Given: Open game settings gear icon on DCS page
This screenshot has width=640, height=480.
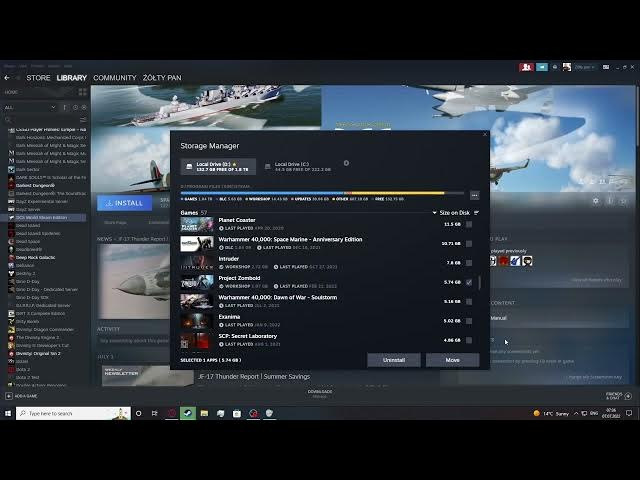Looking at the screenshot, I should click(x=596, y=201).
